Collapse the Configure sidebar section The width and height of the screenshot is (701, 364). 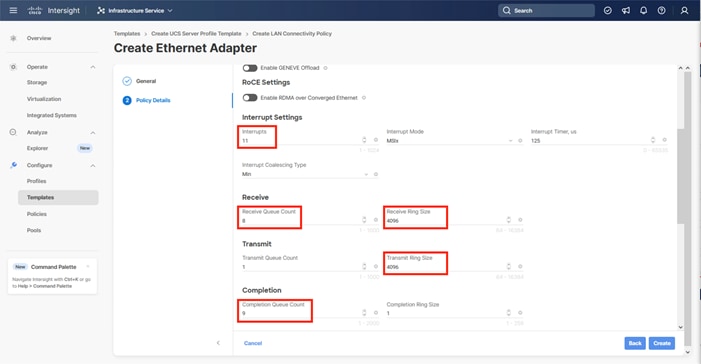(93, 165)
